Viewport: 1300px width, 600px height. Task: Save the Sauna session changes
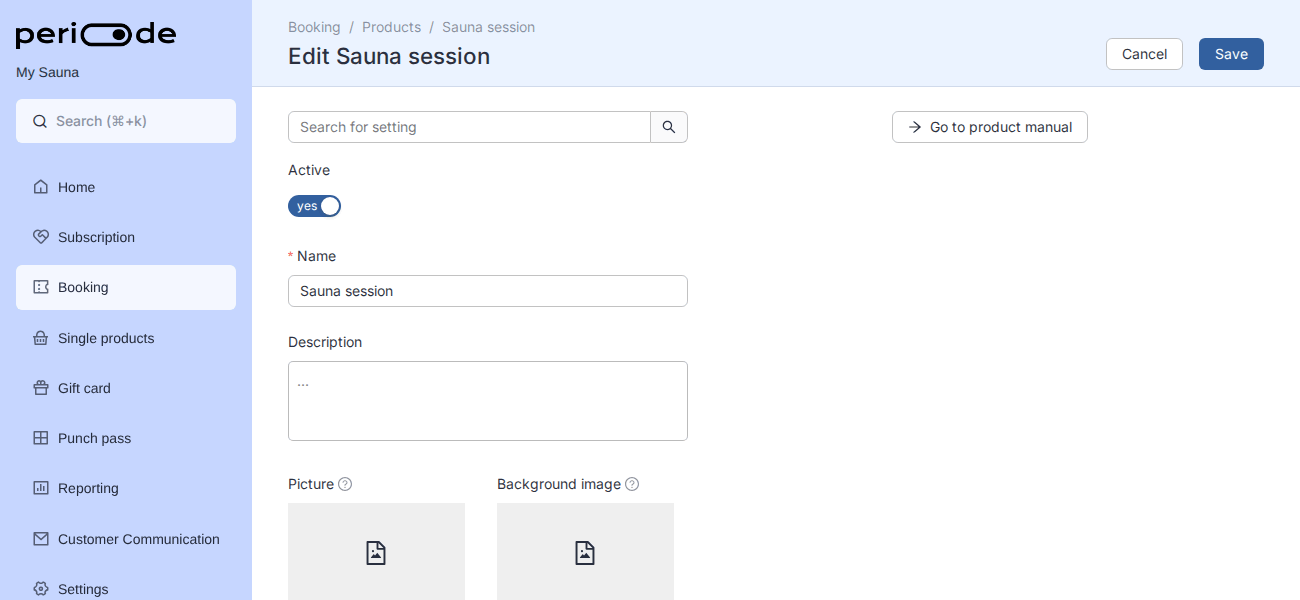tap(1231, 54)
